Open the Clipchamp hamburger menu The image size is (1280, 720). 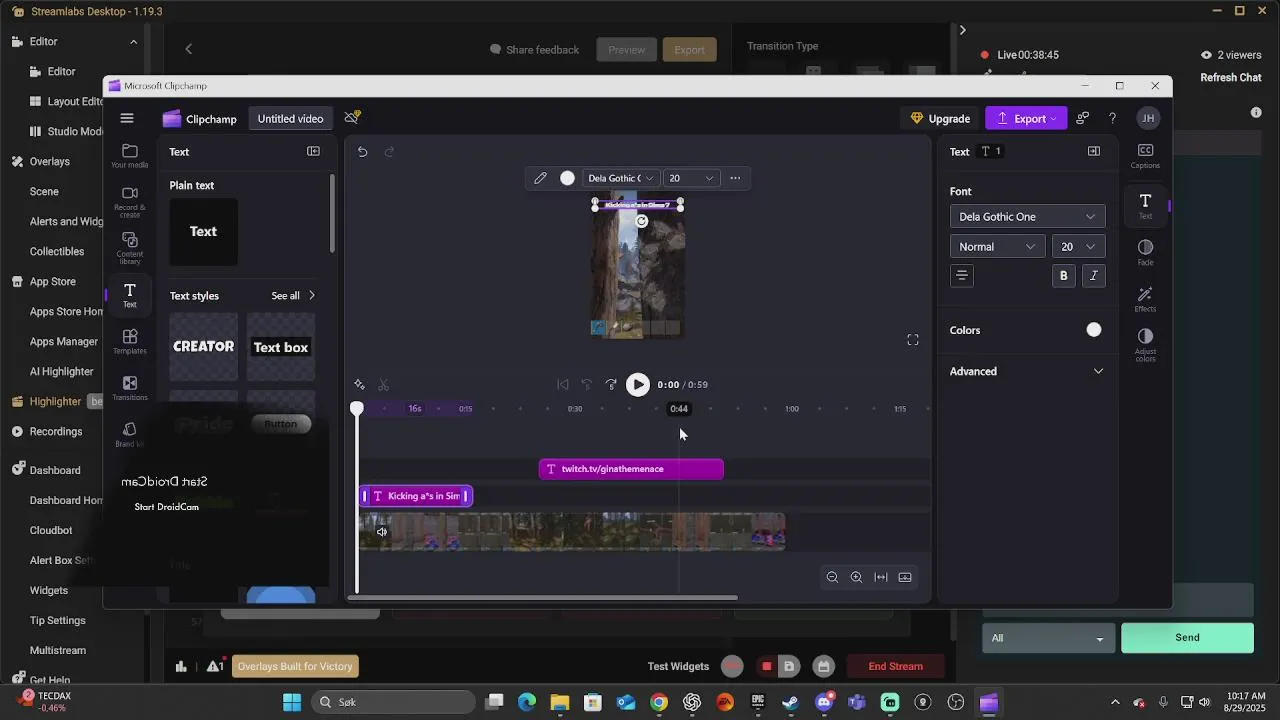pos(127,118)
